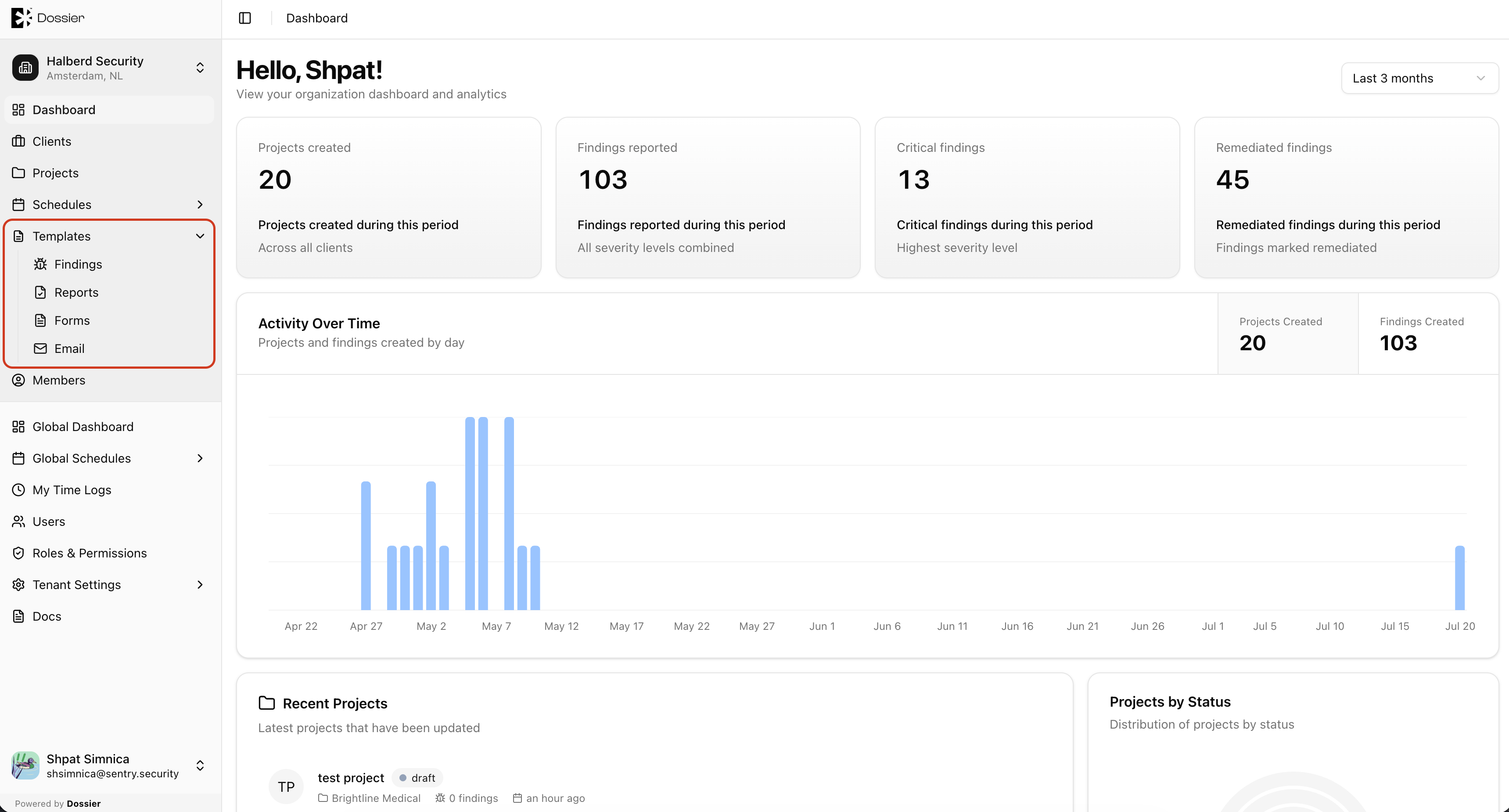
Task: Expand the Tenant Settings chevron
Action: point(200,585)
